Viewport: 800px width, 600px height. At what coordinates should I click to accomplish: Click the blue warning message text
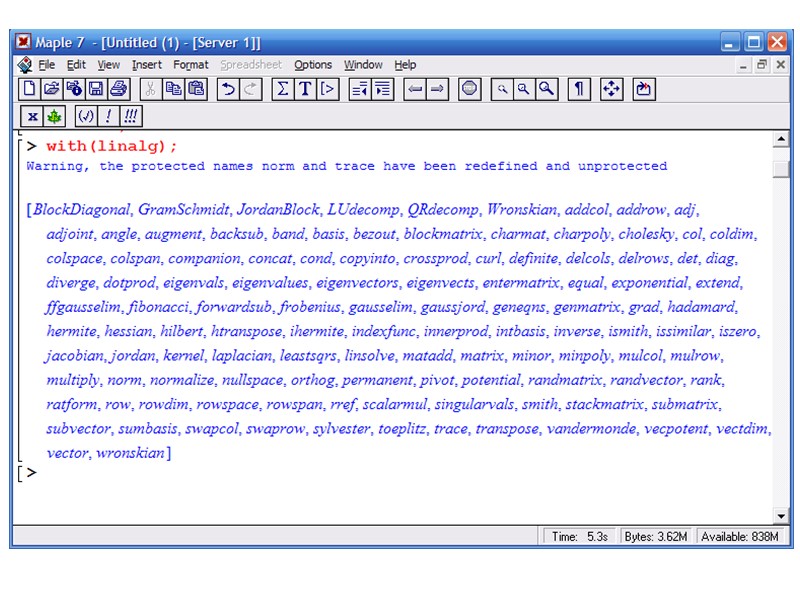[x=346, y=166]
